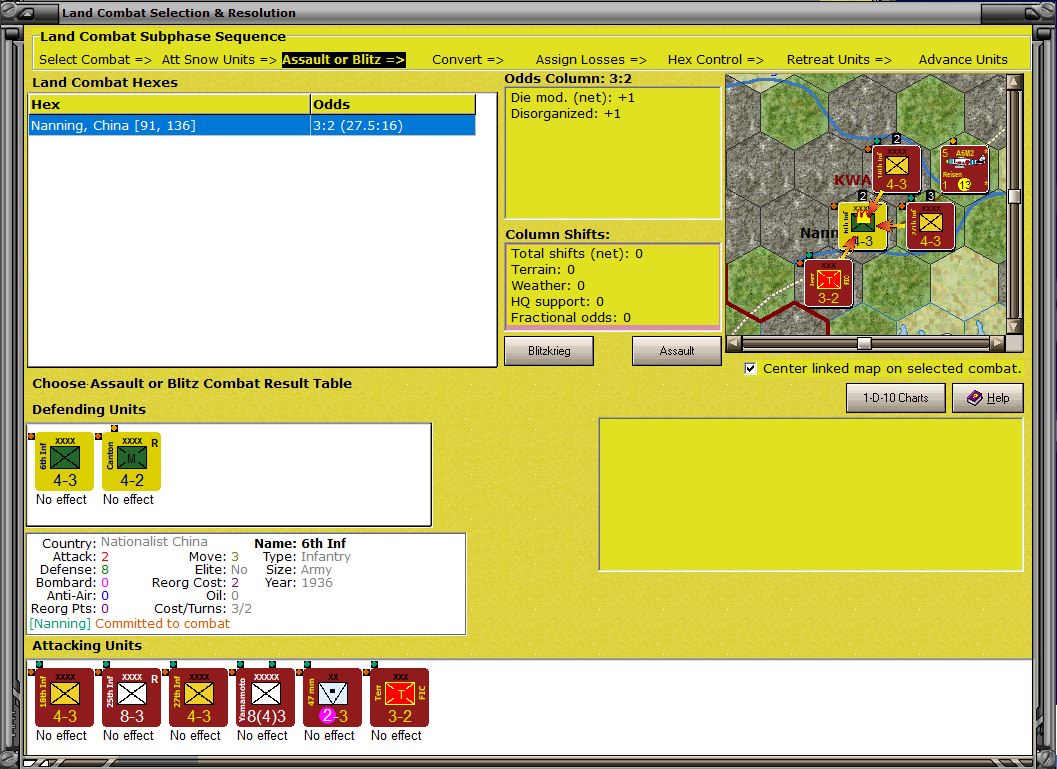Viewport: 1057px width, 769px height.
Task: Select the Yamamoto 8(4)3 HQ unit
Action: point(266,697)
